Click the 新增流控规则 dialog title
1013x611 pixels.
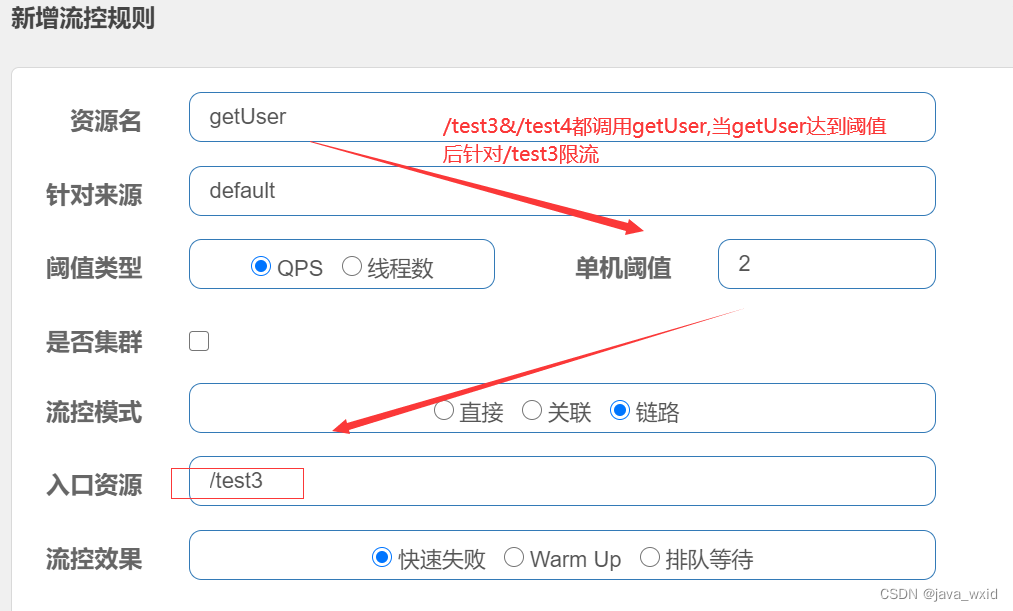pyautogui.click(x=83, y=18)
